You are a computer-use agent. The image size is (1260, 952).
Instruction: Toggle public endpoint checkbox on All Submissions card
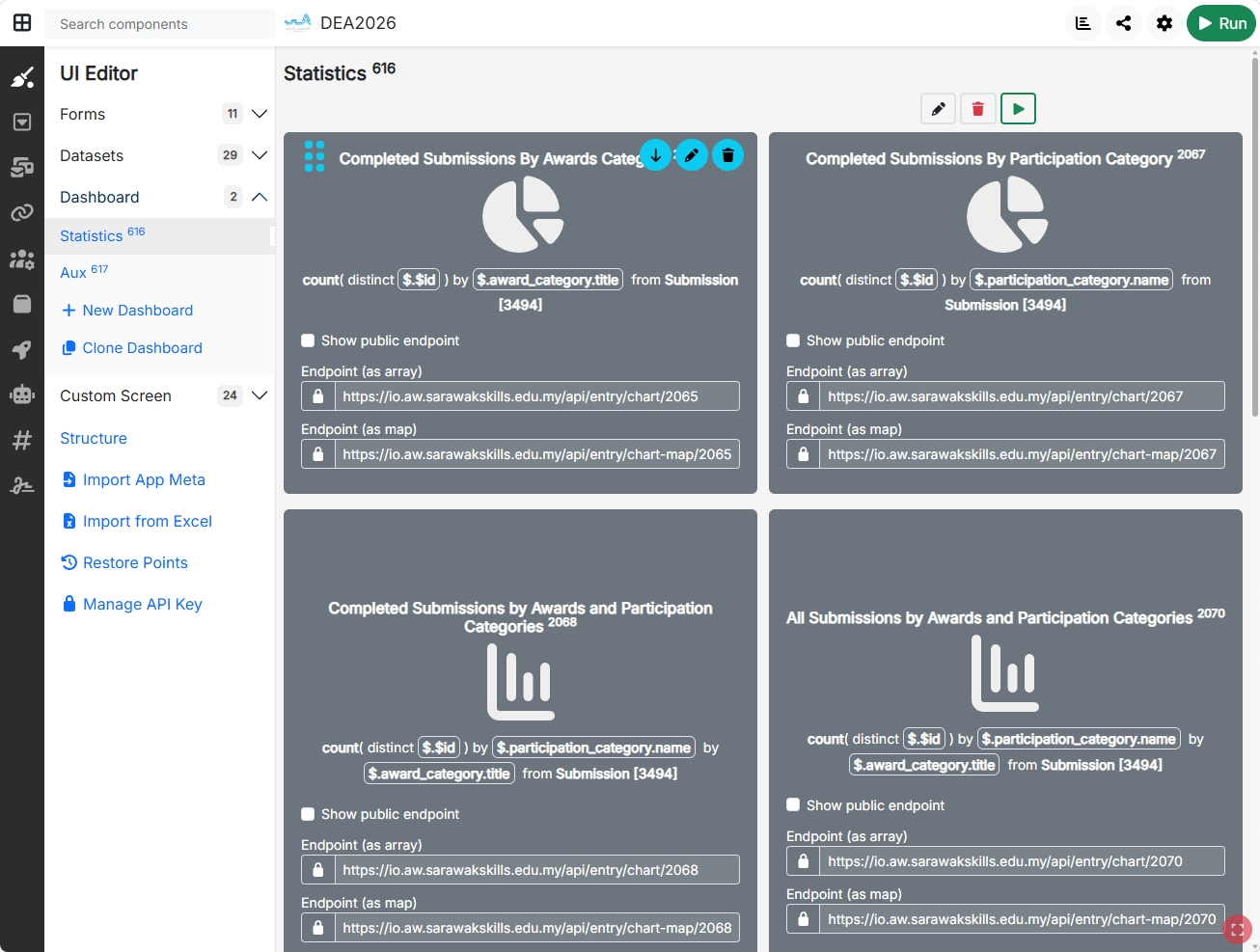(793, 804)
